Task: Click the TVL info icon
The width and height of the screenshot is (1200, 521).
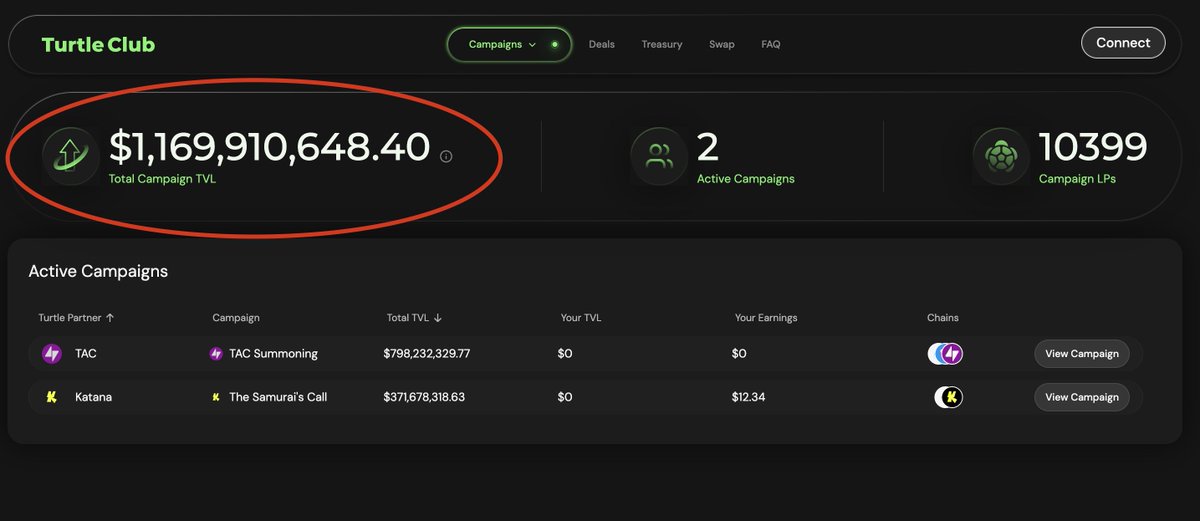Action: click(446, 156)
